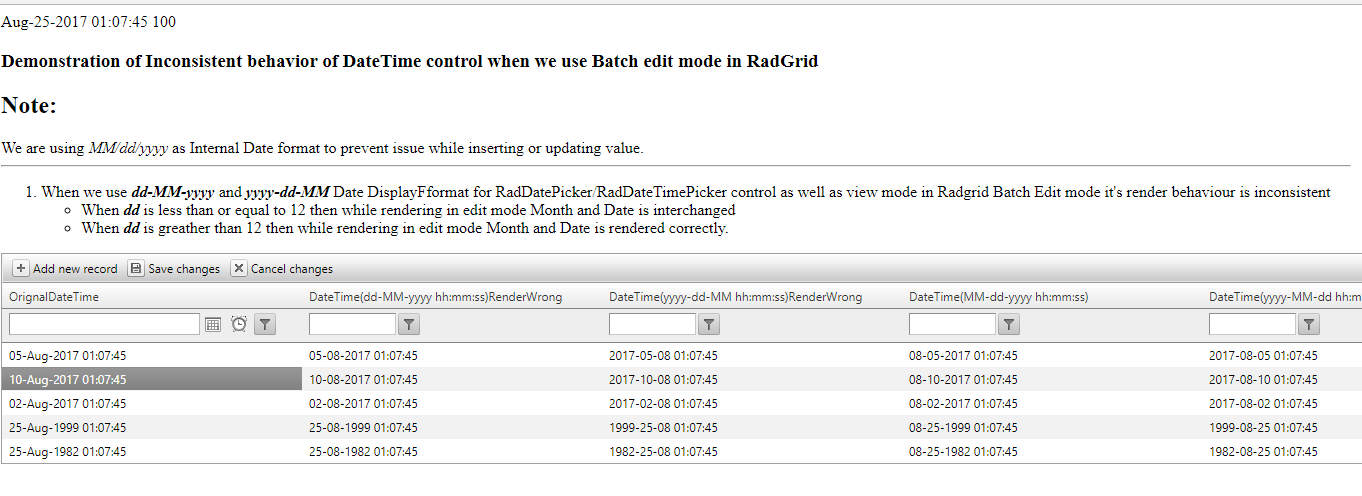Click the Cancel changes X icon
Screen dimensions: 1362x496
(x=239, y=268)
